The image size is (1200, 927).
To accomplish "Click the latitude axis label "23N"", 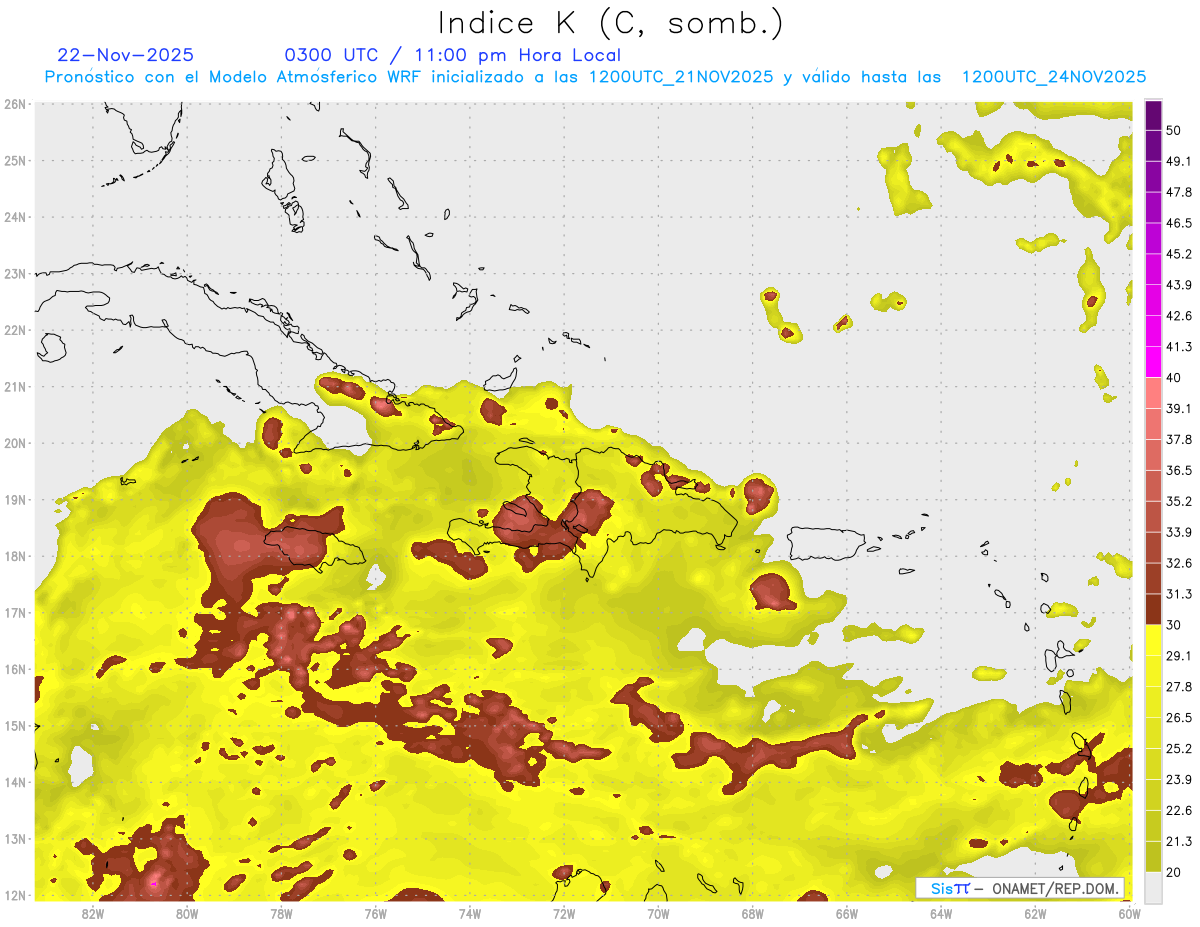I will [x=15, y=274].
